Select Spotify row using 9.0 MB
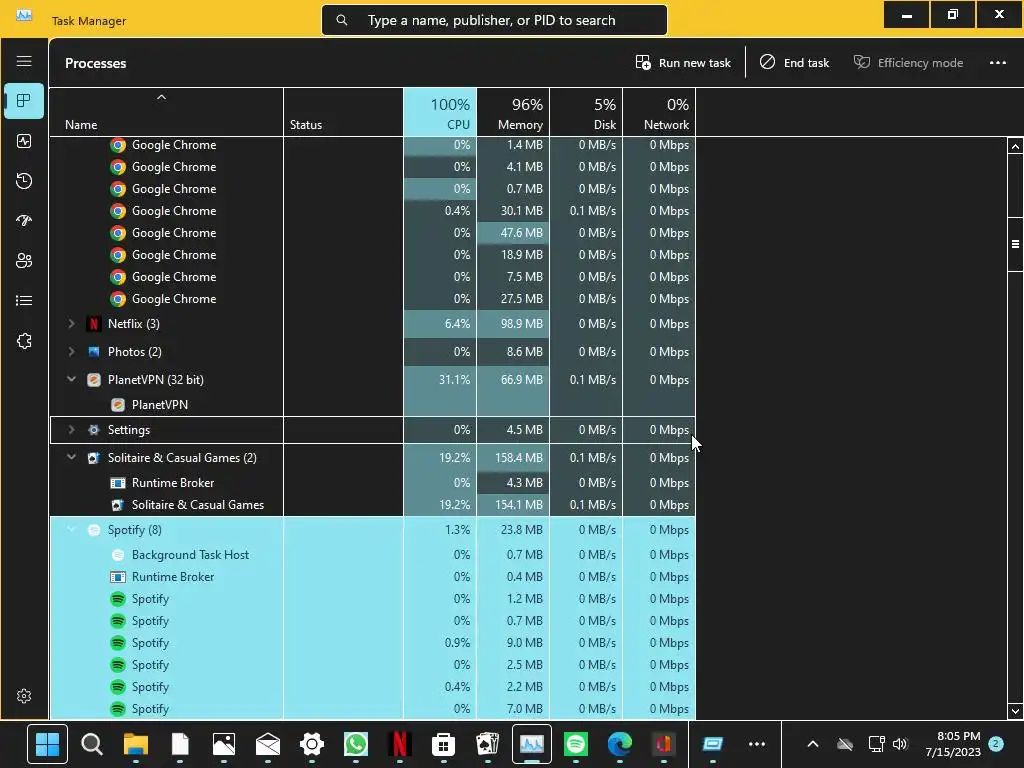 [x=372, y=643]
